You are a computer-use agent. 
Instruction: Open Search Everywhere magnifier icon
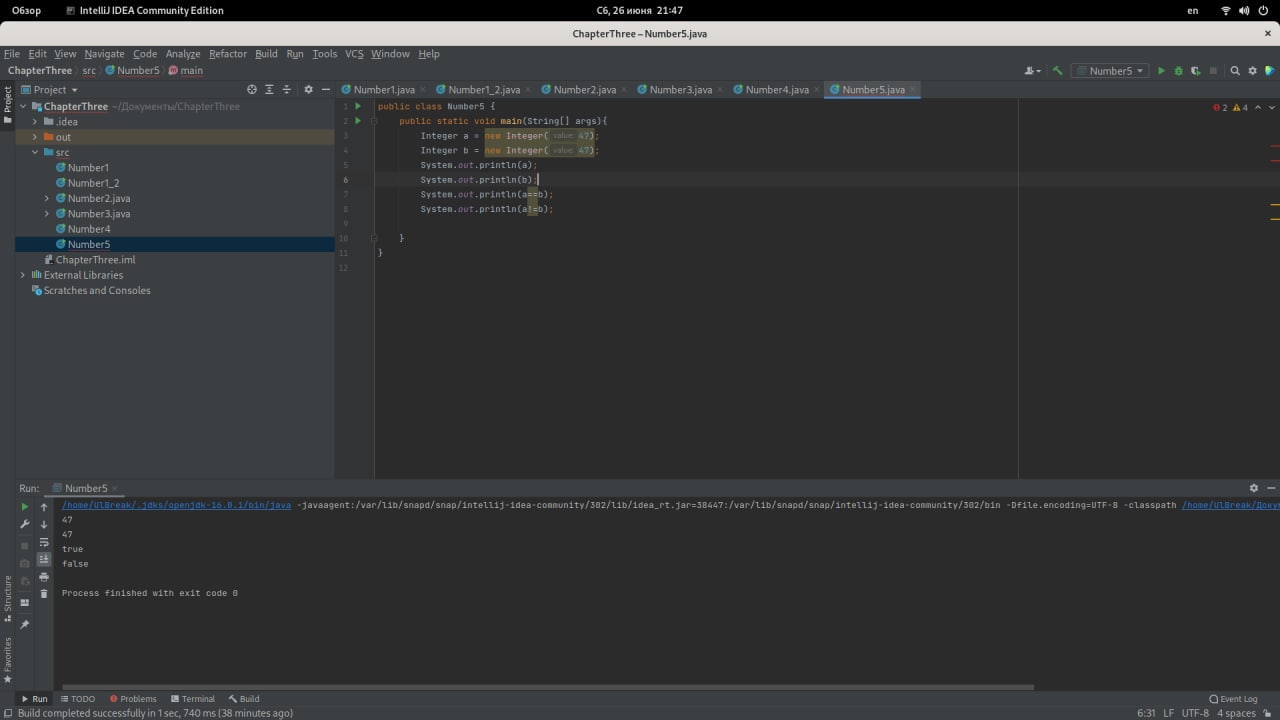tap(1235, 71)
